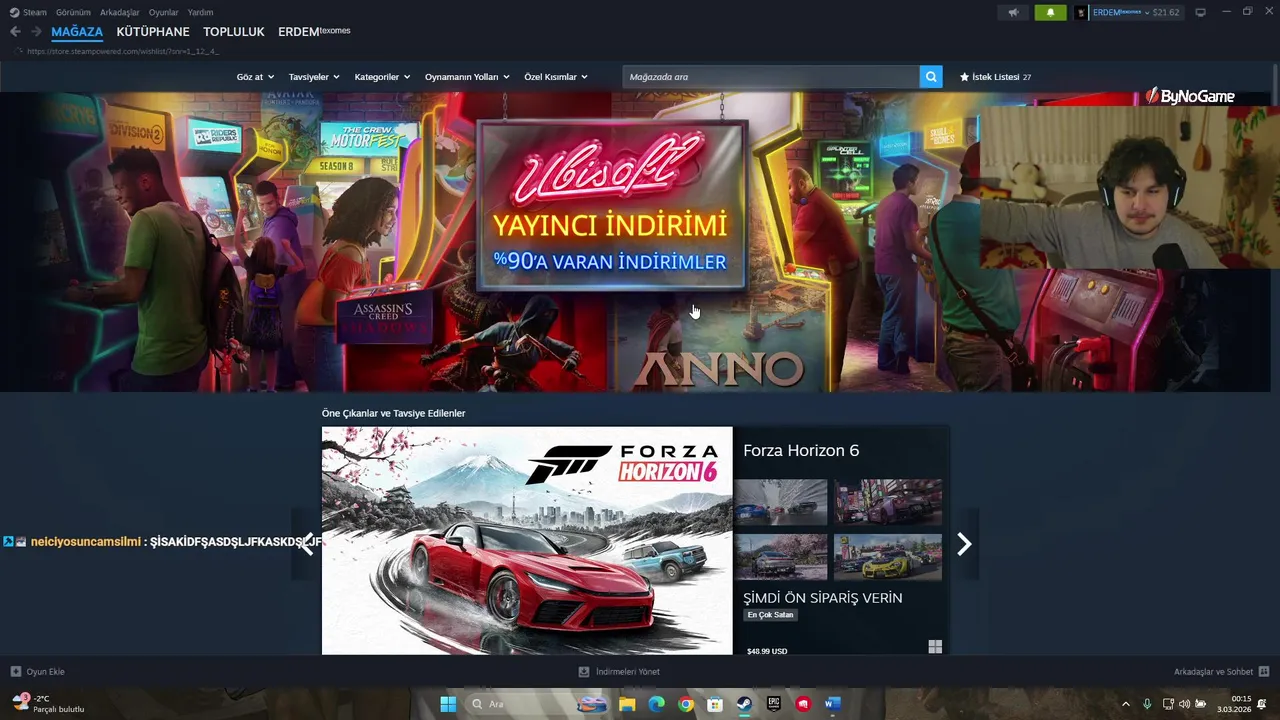The width and height of the screenshot is (1280, 720).
Task: Open the Steam announcements megaphone icon
Action: (1013, 12)
